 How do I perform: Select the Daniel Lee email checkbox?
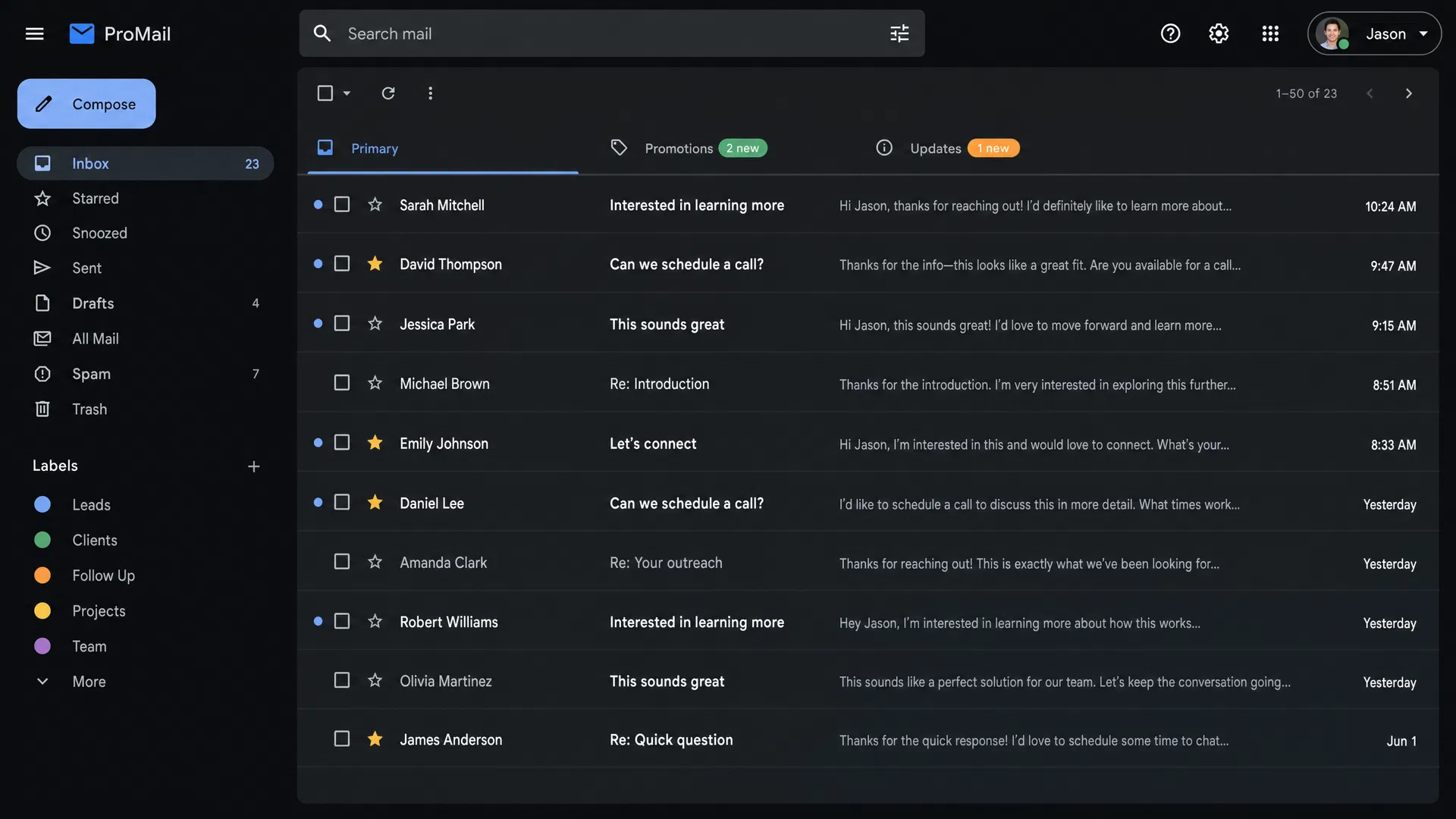click(342, 503)
